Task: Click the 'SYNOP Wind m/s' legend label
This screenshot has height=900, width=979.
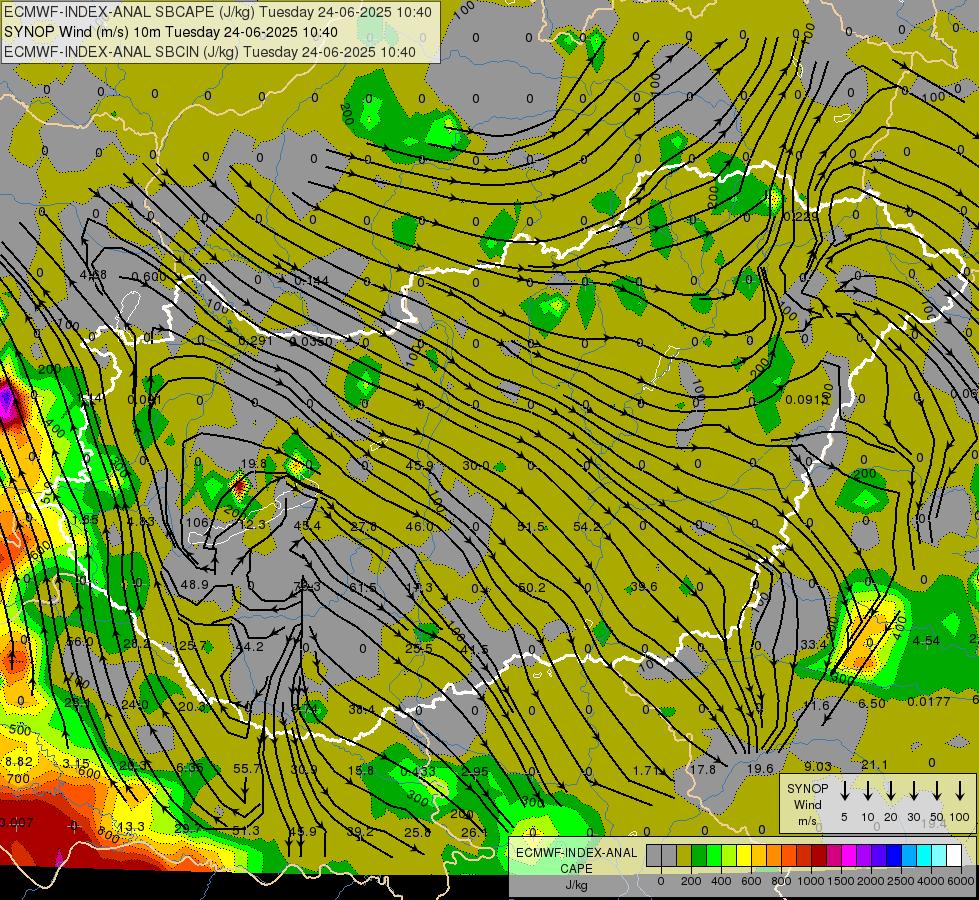Action: (x=807, y=804)
